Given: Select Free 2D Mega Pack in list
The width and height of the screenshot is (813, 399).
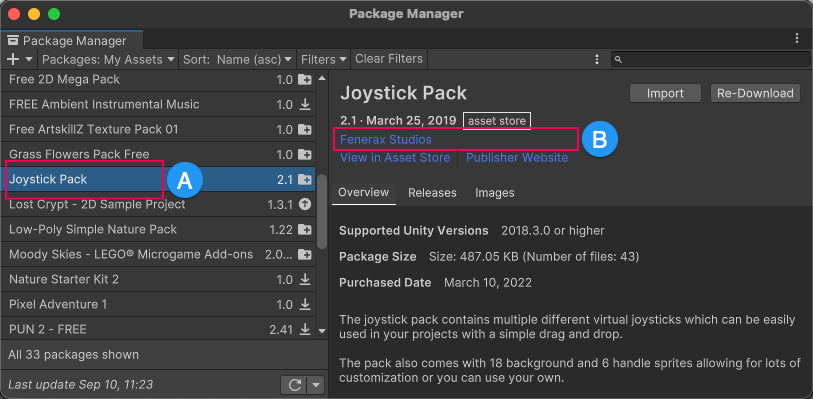Looking at the screenshot, I should (x=158, y=80).
